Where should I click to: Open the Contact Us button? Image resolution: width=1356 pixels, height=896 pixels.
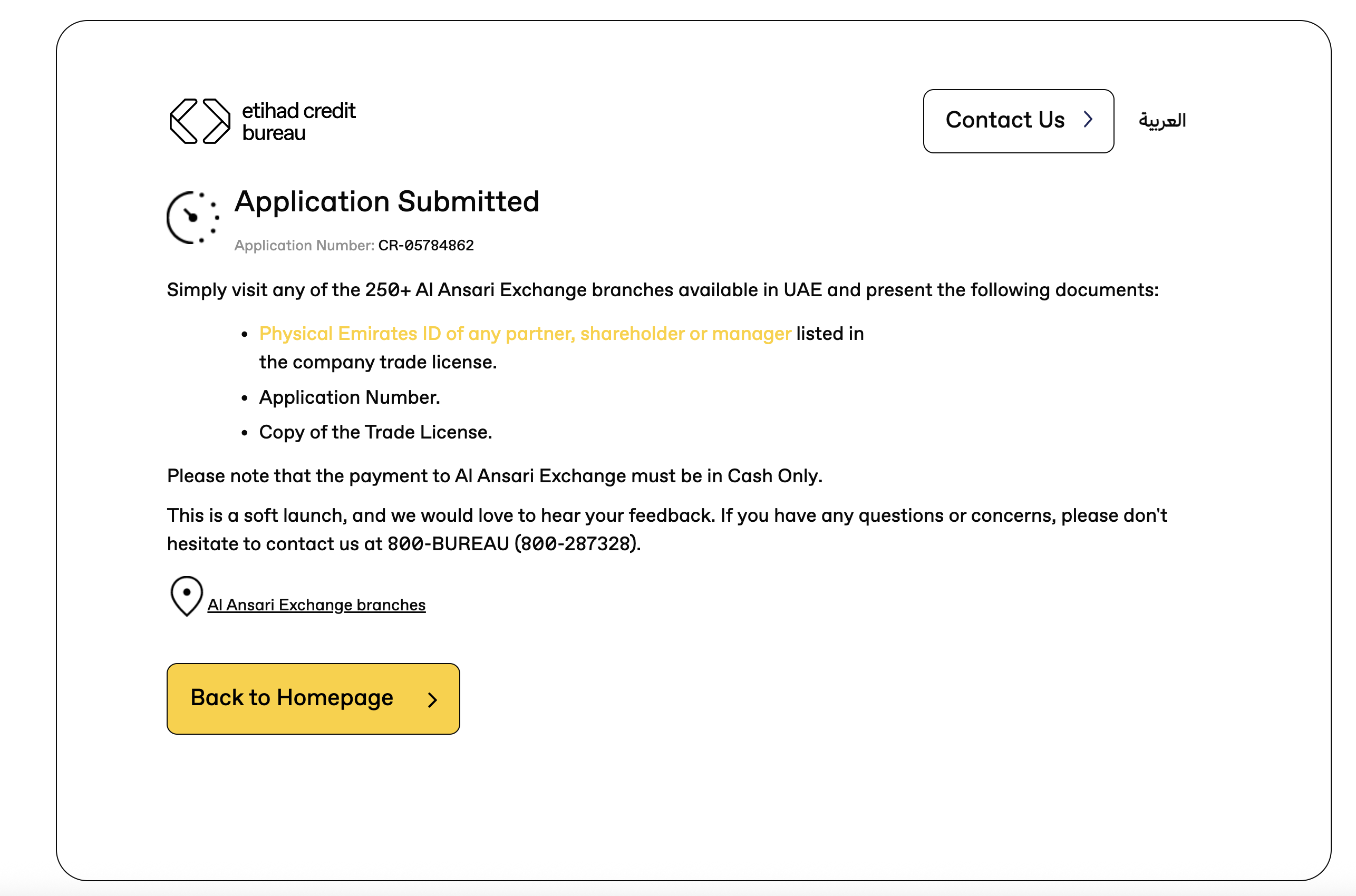pos(1018,121)
